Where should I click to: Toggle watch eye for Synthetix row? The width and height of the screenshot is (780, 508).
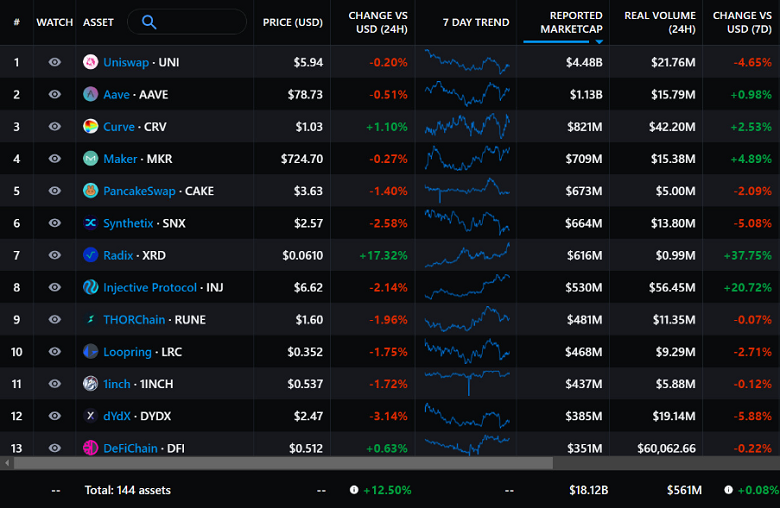[54, 224]
